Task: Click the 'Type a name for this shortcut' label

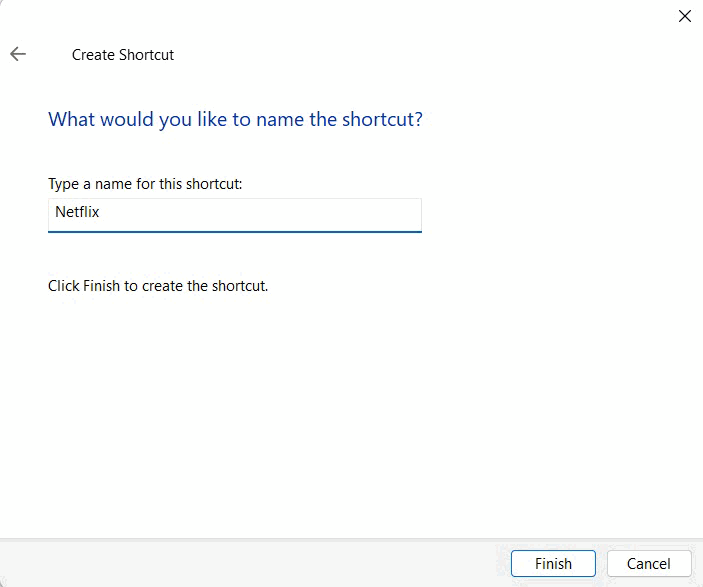Action: pyautogui.click(x=145, y=184)
